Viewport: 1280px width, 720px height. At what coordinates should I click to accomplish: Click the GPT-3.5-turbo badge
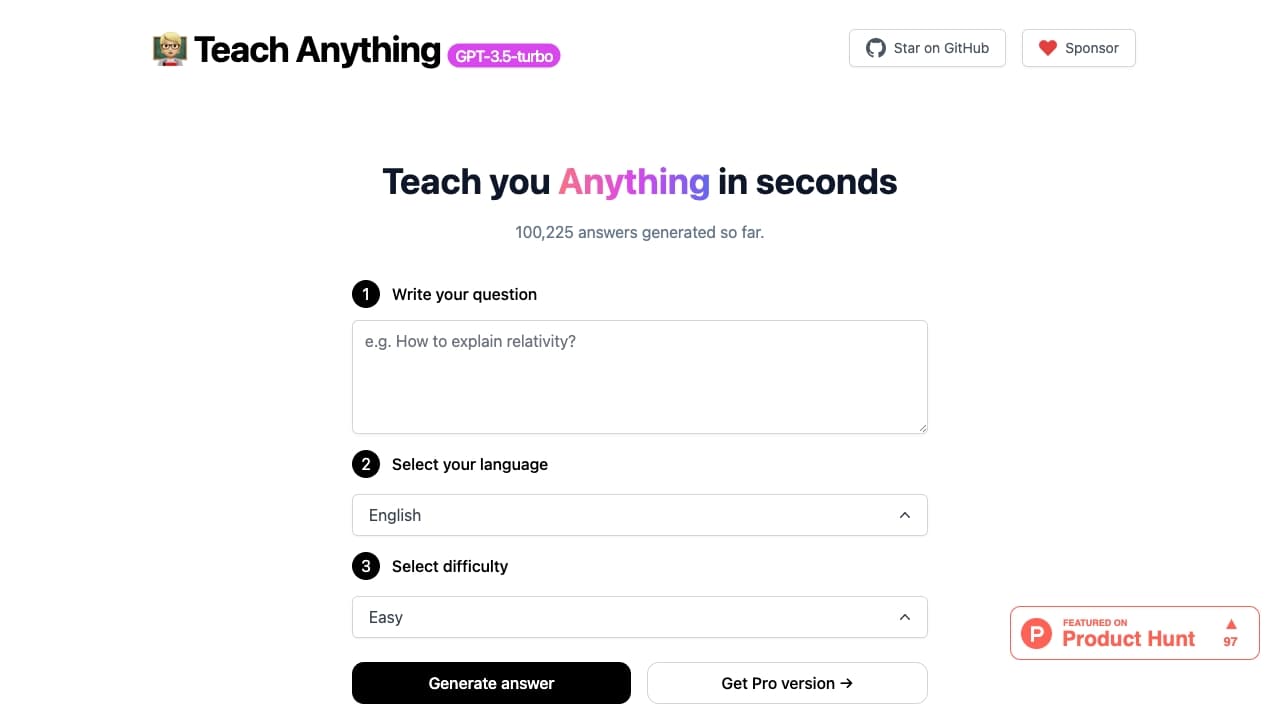coord(504,56)
